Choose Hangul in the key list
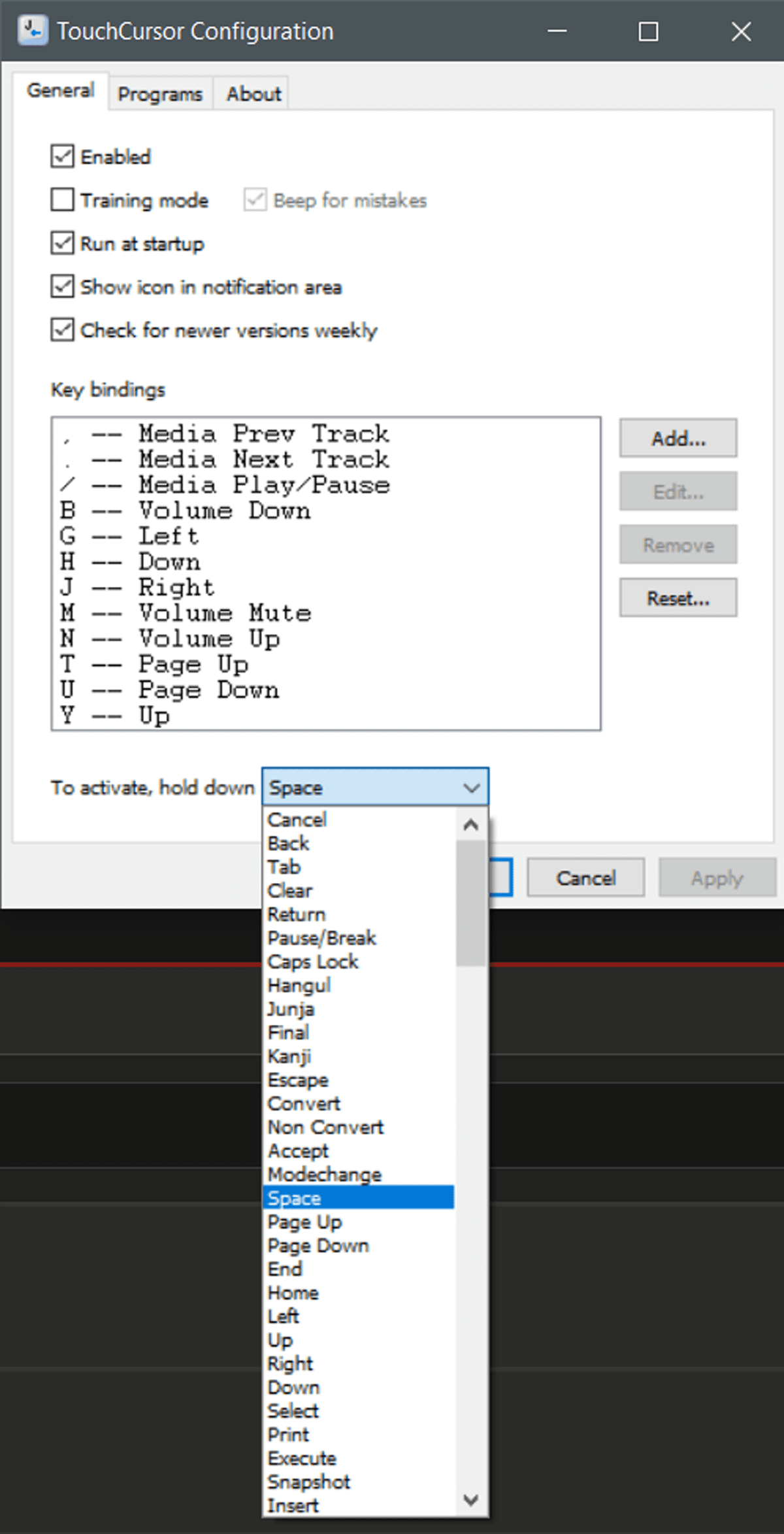The image size is (784, 1534). coord(359,985)
